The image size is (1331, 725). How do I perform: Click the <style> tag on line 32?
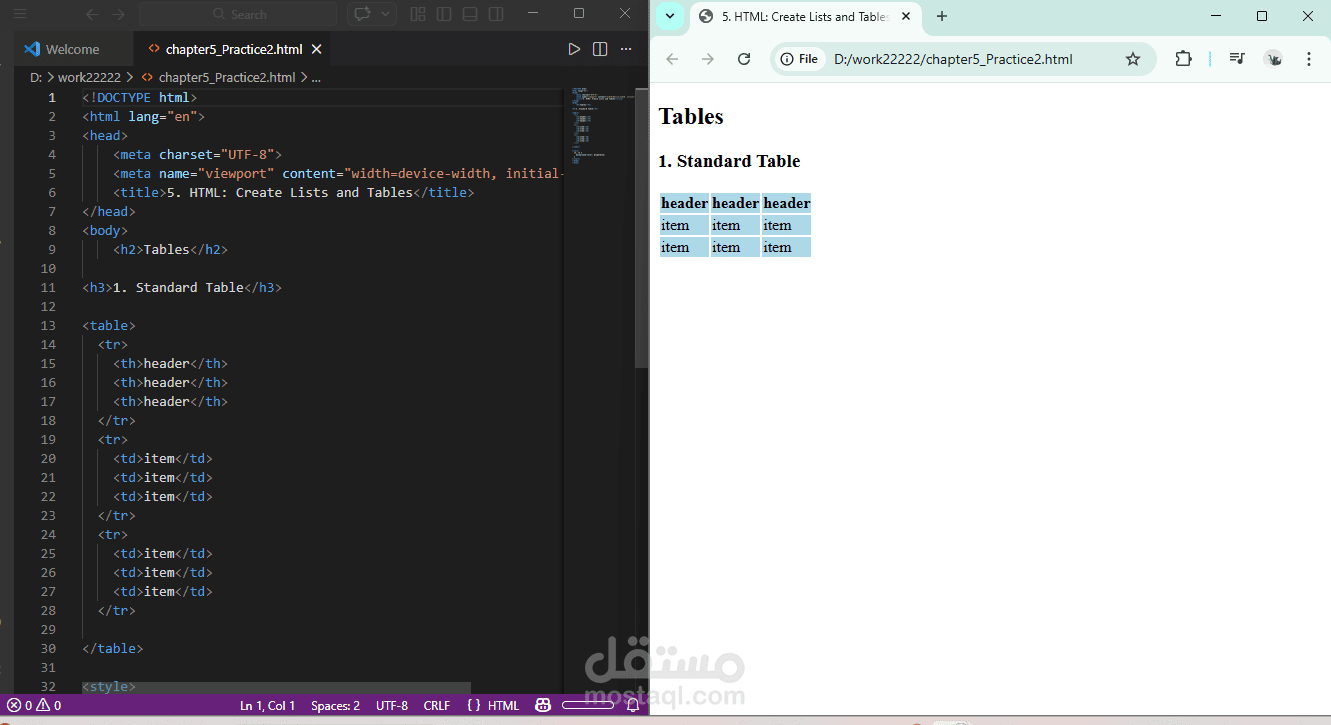[109, 686]
